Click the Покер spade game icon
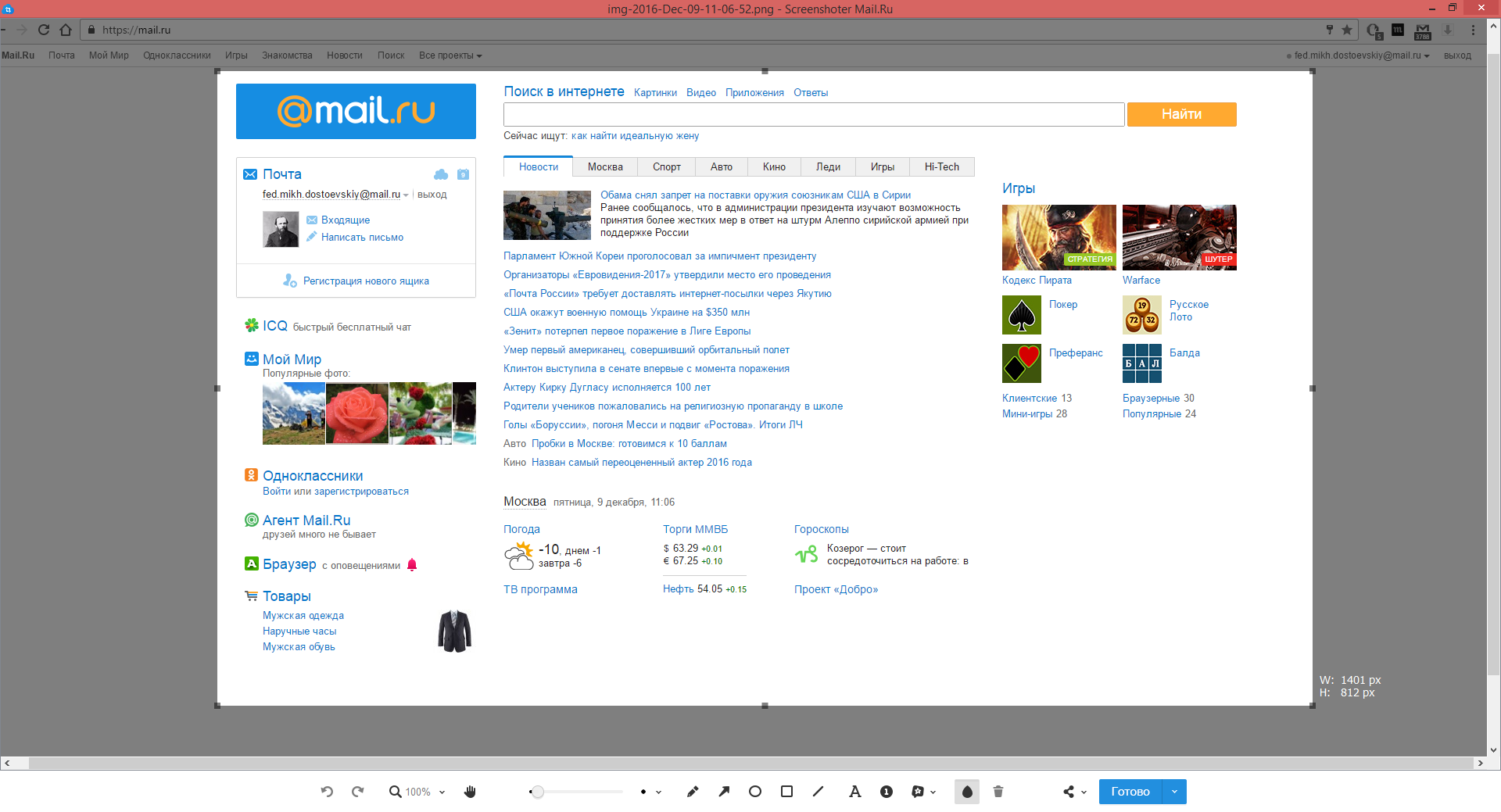 [1022, 315]
